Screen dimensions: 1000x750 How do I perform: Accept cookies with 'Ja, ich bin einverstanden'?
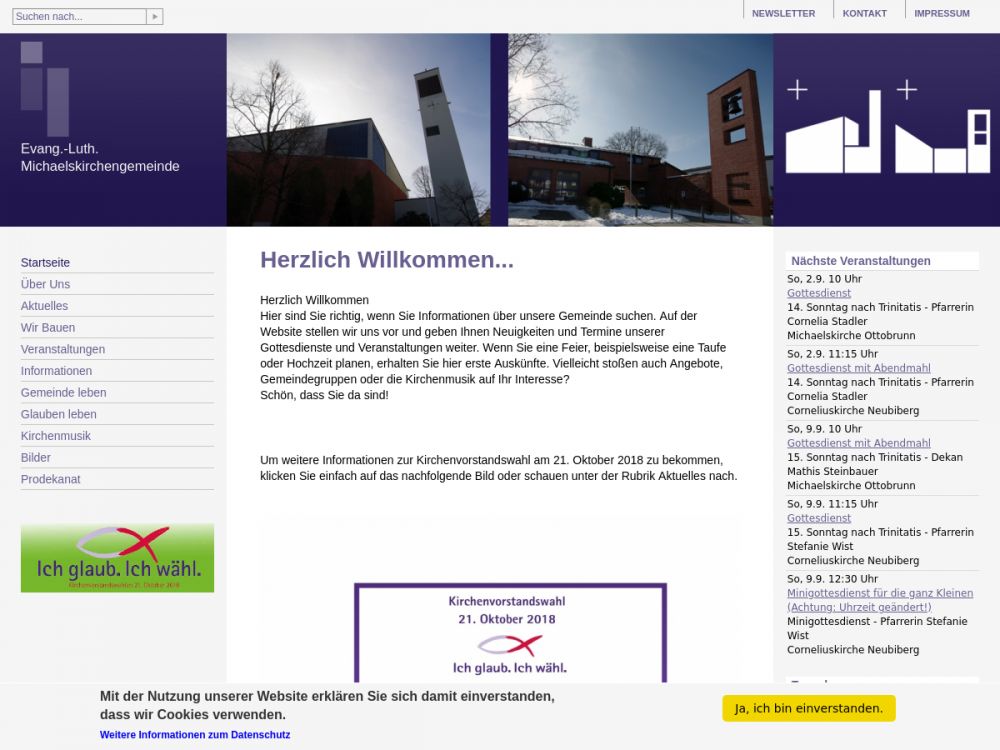pos(808,709)
